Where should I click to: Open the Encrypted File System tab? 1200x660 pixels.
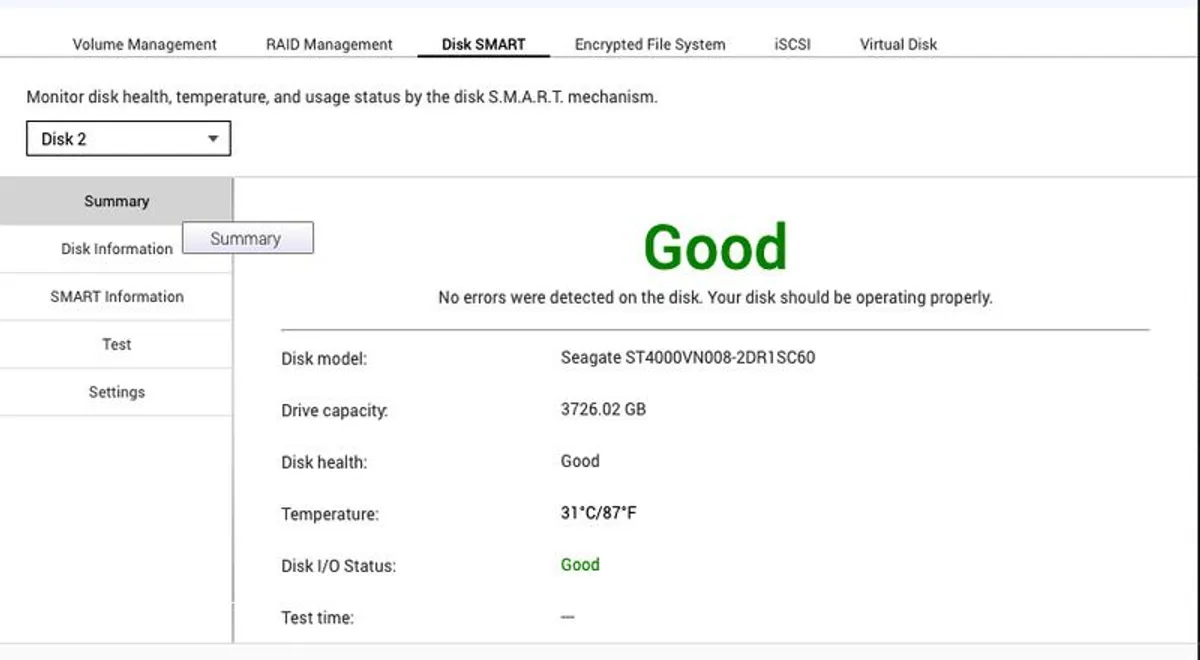pos(649,44)
